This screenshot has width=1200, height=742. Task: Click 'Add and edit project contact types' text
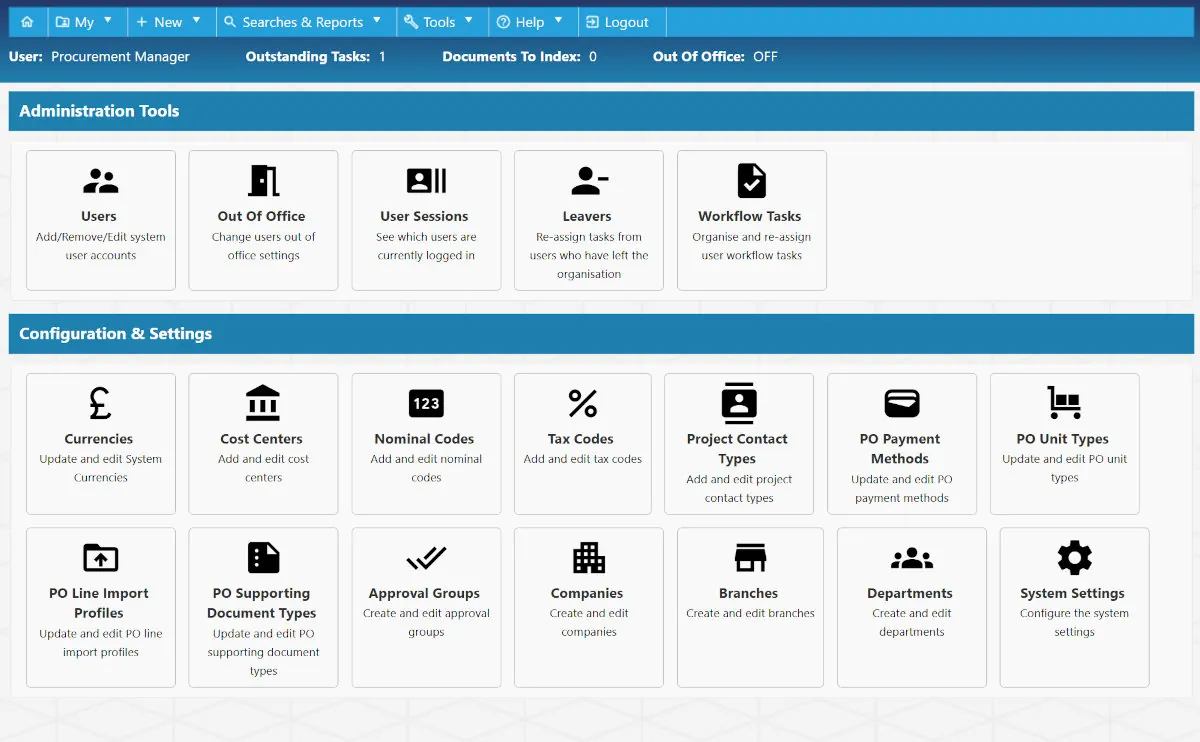coord(739,488)
